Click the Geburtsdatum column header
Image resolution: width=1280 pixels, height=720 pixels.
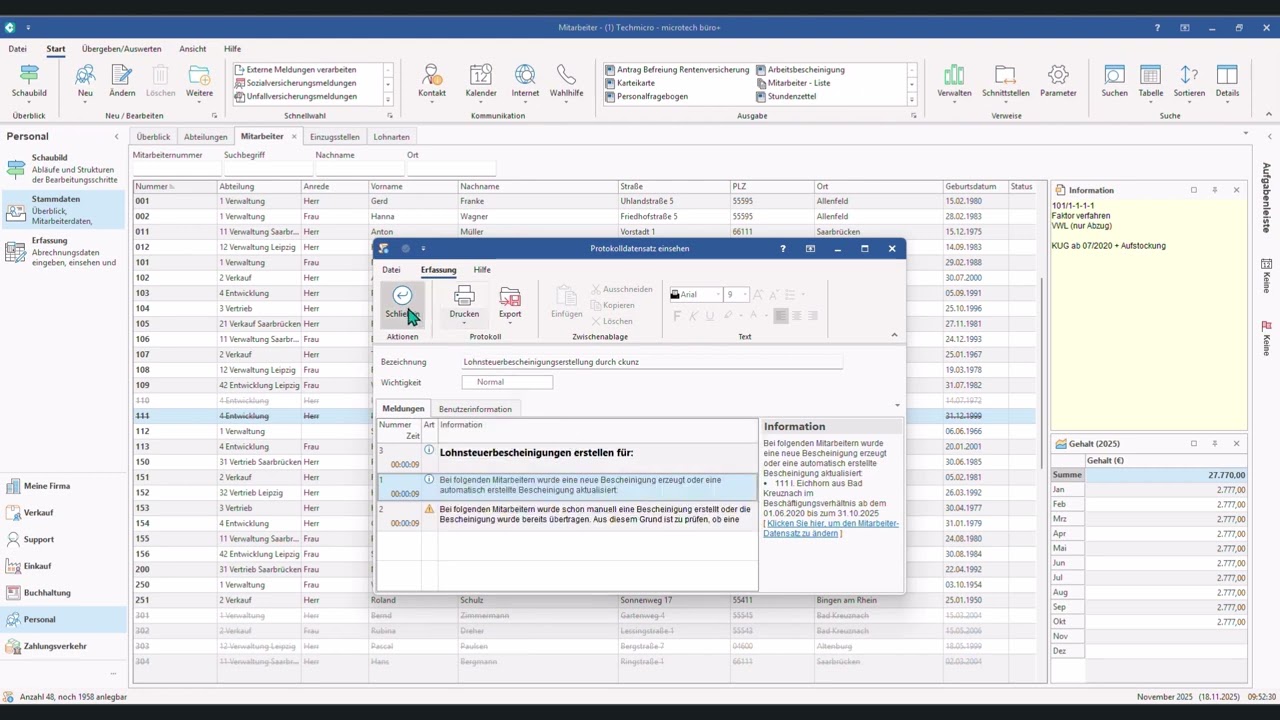tap(974, 186)
